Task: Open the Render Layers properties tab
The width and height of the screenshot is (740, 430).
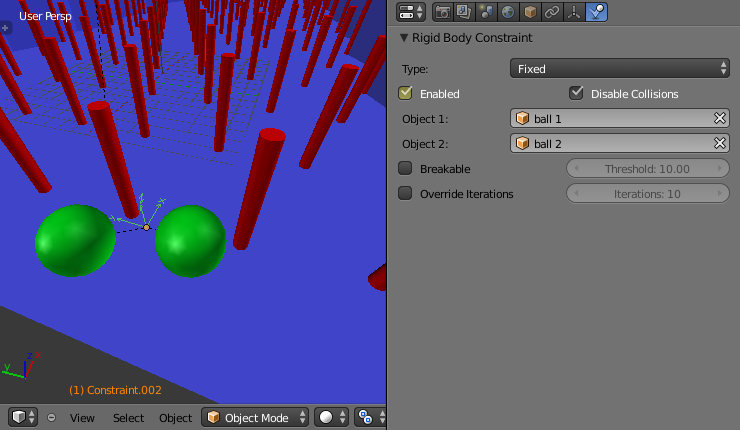Action: pyautogui.click(x=464, y=12)
